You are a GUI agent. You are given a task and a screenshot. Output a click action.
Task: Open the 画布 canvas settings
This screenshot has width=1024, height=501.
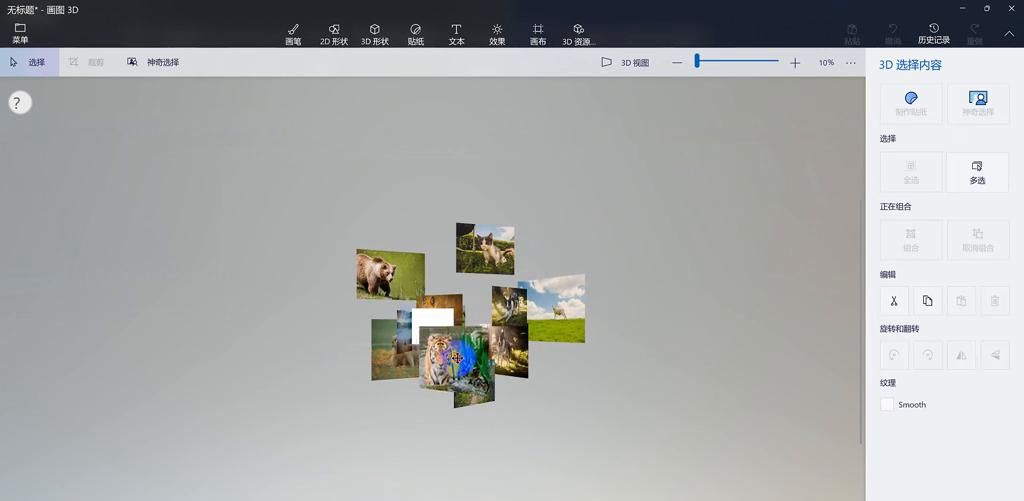[x=537, y=34]
